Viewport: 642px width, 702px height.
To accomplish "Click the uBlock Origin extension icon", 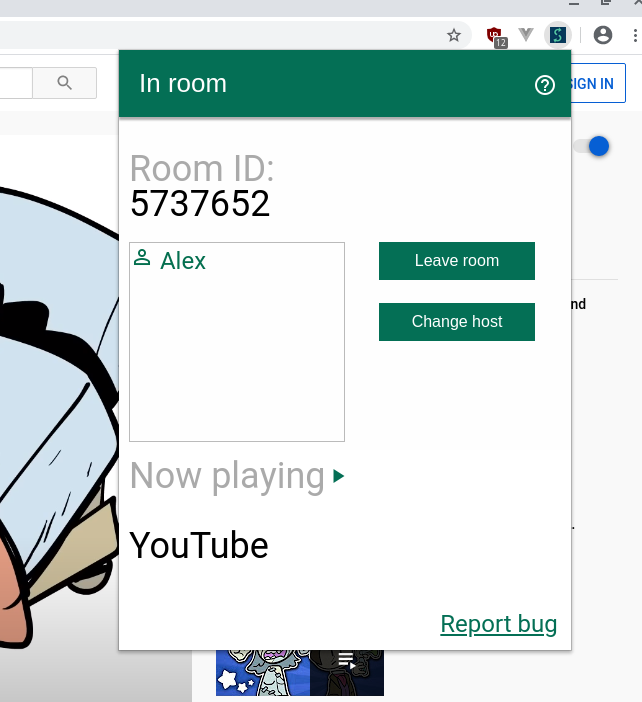I will (x=495, y=36).
